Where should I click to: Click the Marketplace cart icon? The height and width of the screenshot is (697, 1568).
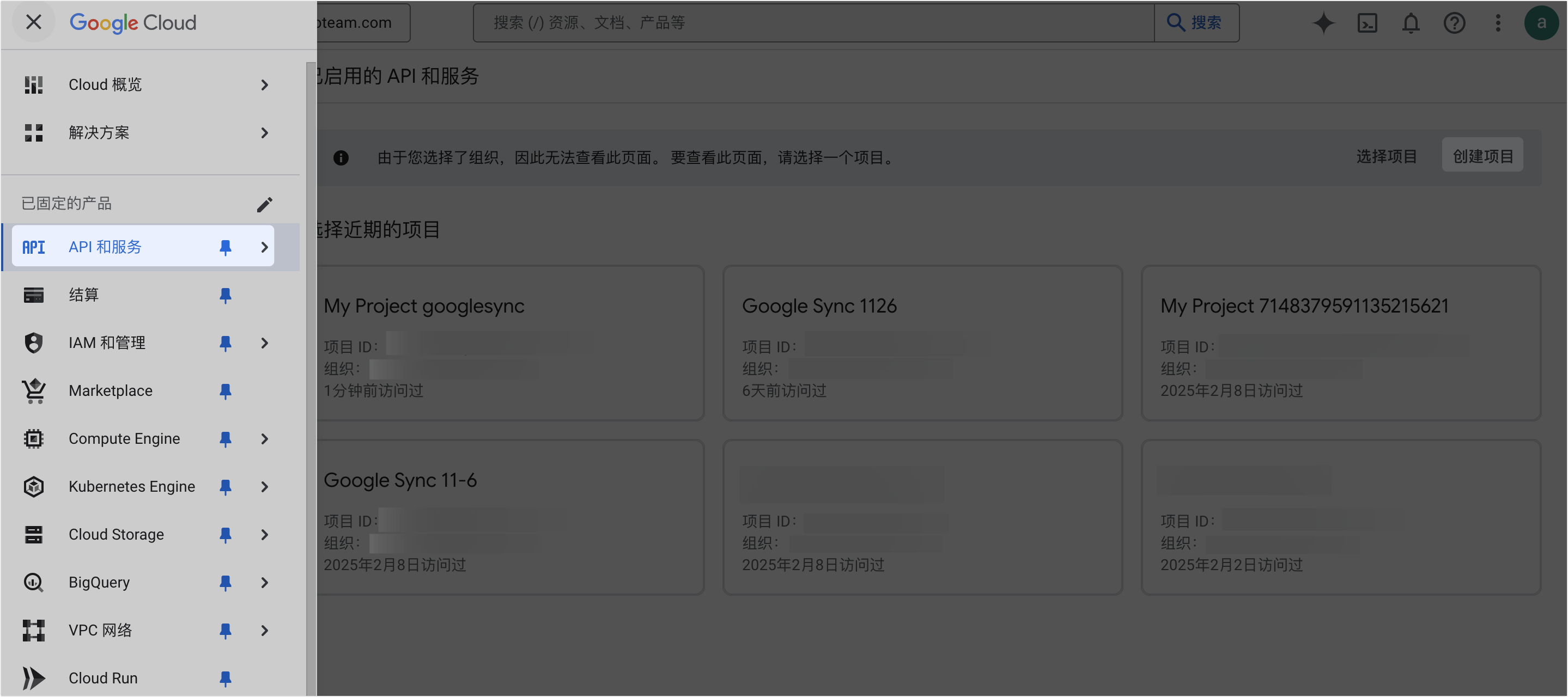pyautogui.click(x=33, y=391)
